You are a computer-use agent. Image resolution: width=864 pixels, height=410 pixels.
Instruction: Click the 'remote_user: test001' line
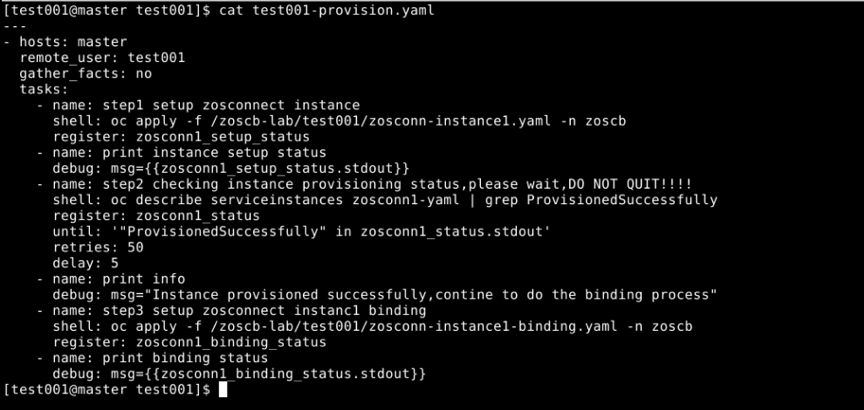[102, 57]
